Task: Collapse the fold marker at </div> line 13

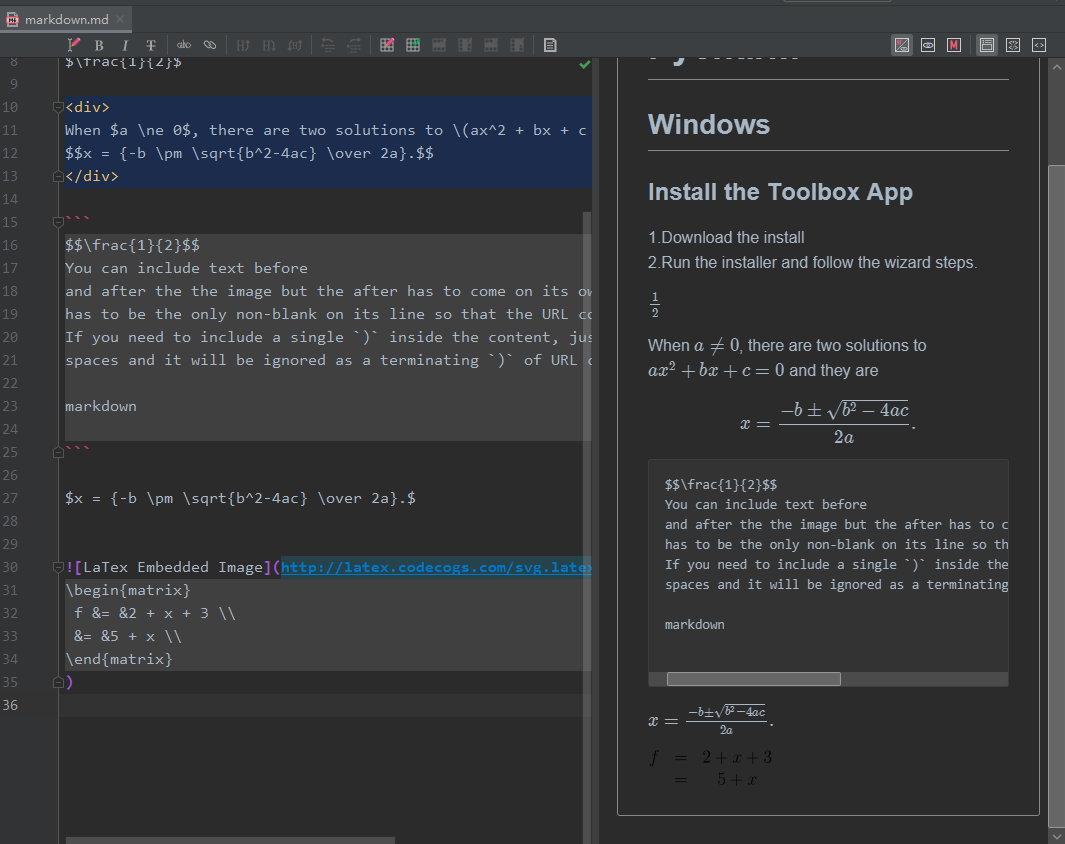Action: 58,177
